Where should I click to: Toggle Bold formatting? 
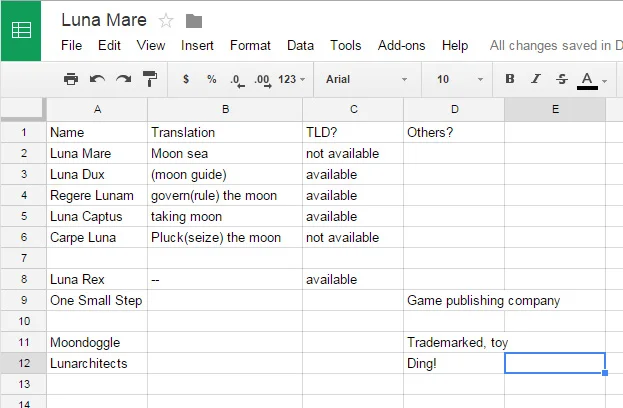[510, 79]
